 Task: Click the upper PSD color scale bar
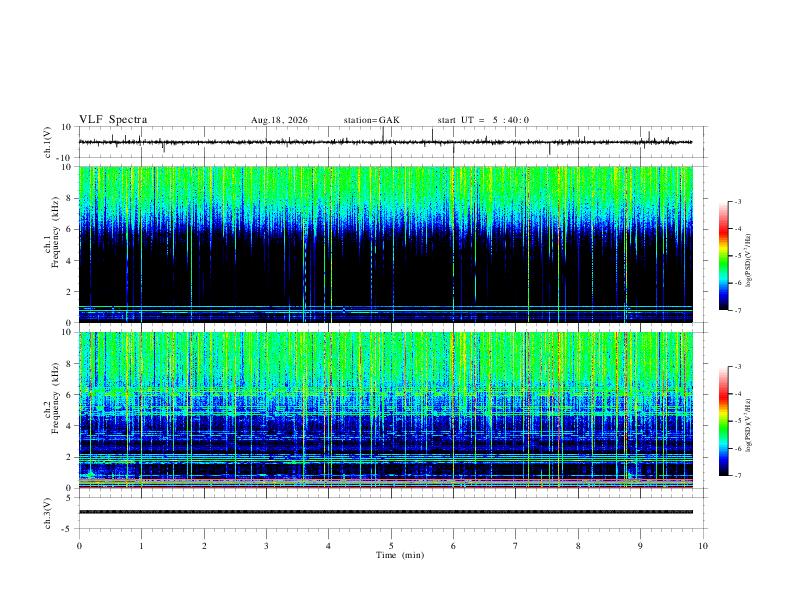click(x=723, y=256)
